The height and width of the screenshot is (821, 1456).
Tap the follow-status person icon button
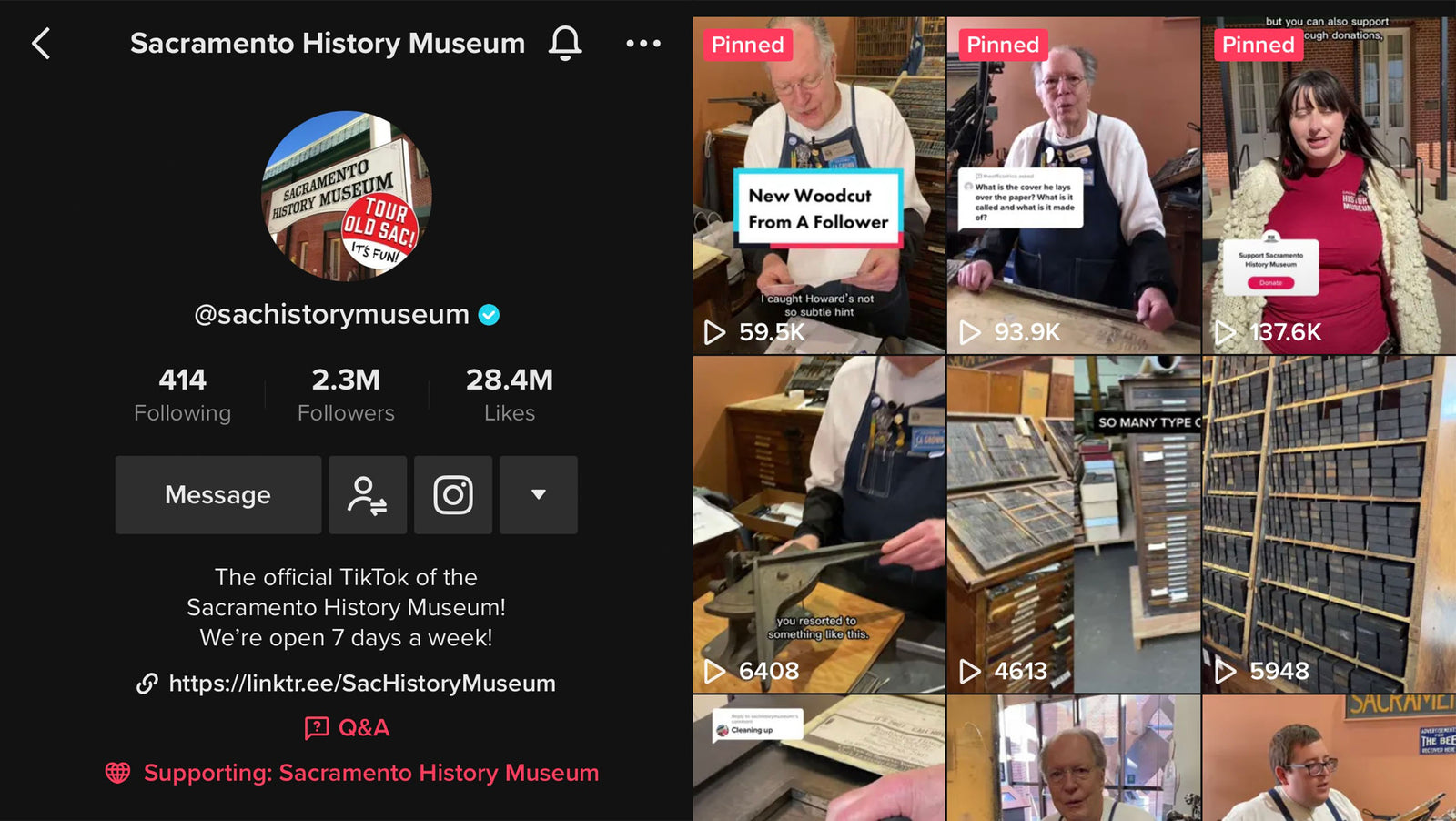tap(368, 495)
